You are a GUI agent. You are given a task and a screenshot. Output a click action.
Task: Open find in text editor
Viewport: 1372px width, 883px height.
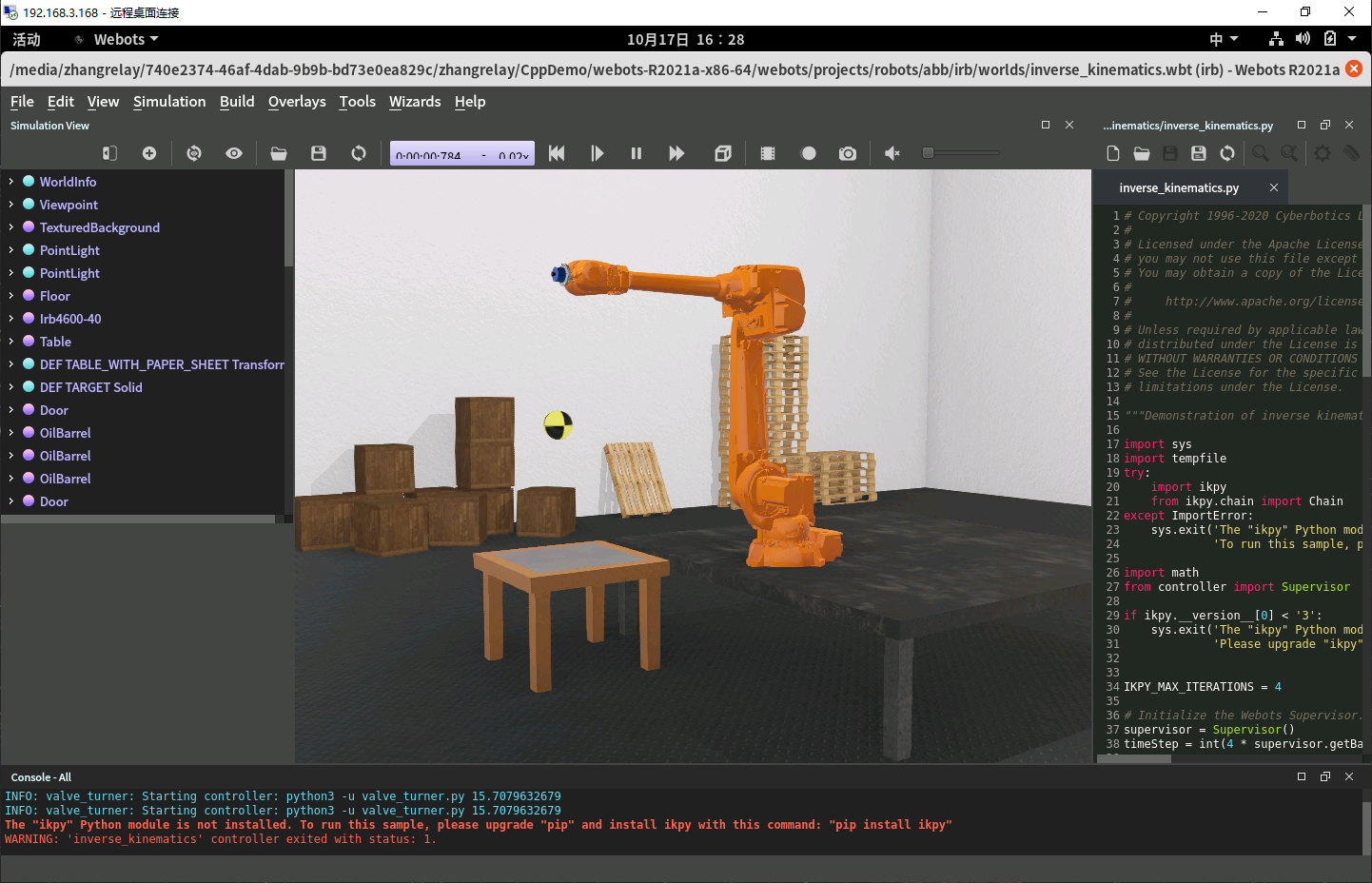(1261, 153)
